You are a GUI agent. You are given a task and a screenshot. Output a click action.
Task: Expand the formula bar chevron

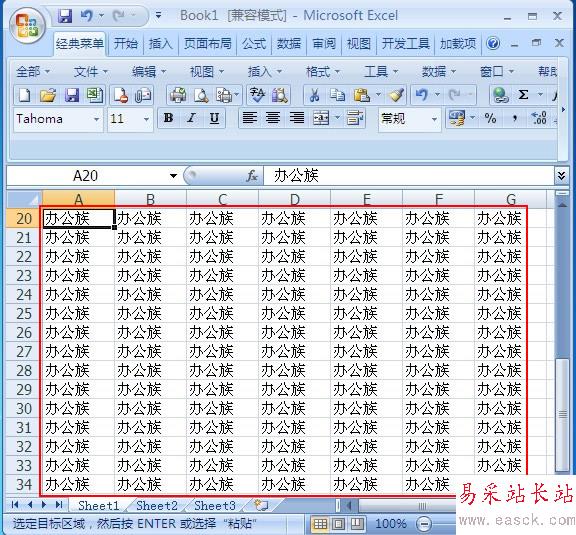click(561, 176)
